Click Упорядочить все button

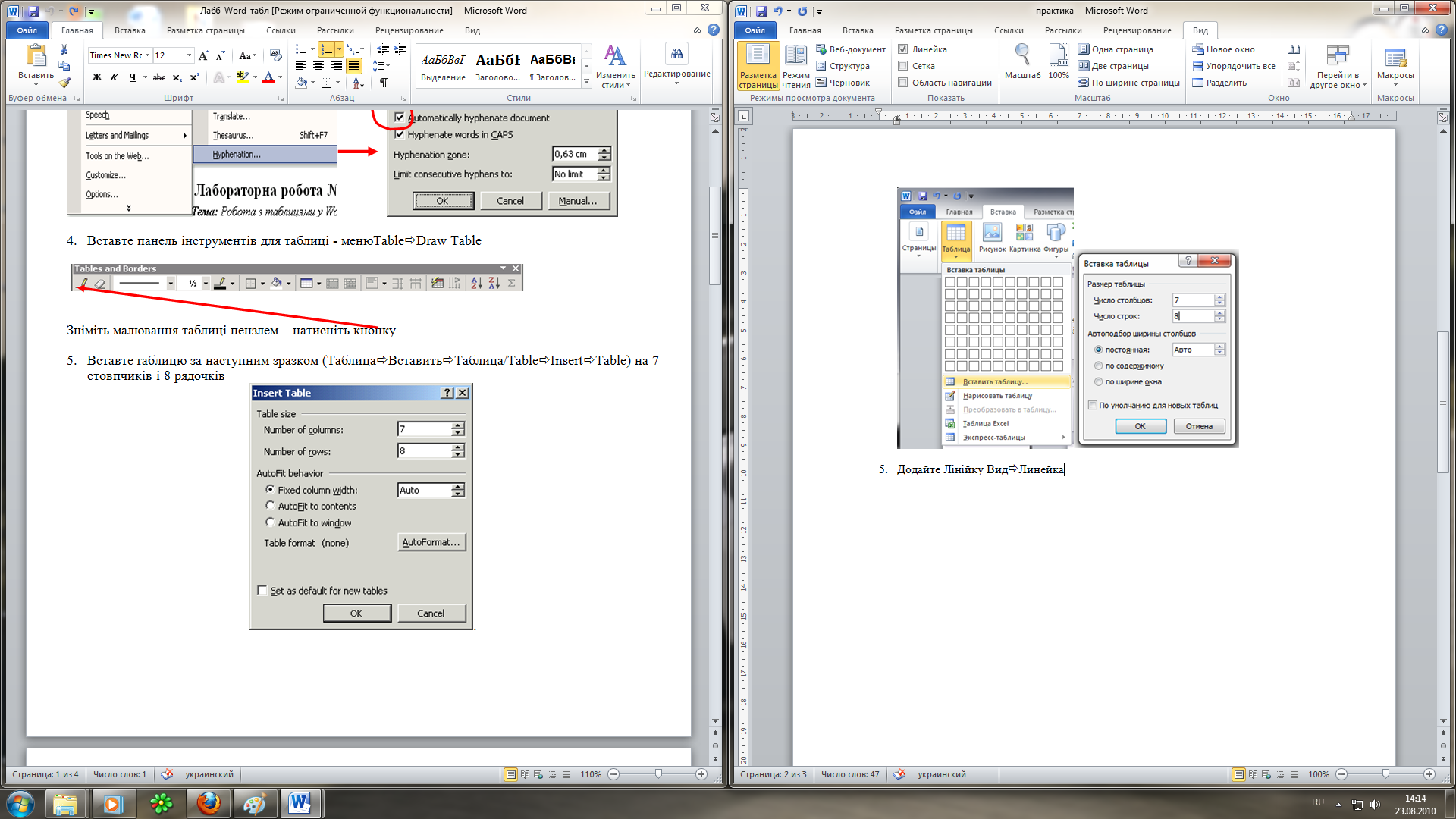(1234, 66)
